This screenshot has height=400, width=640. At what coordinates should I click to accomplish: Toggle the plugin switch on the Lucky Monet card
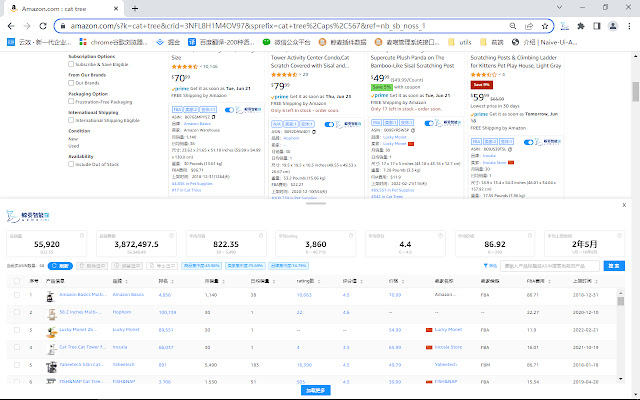(429, 123)
